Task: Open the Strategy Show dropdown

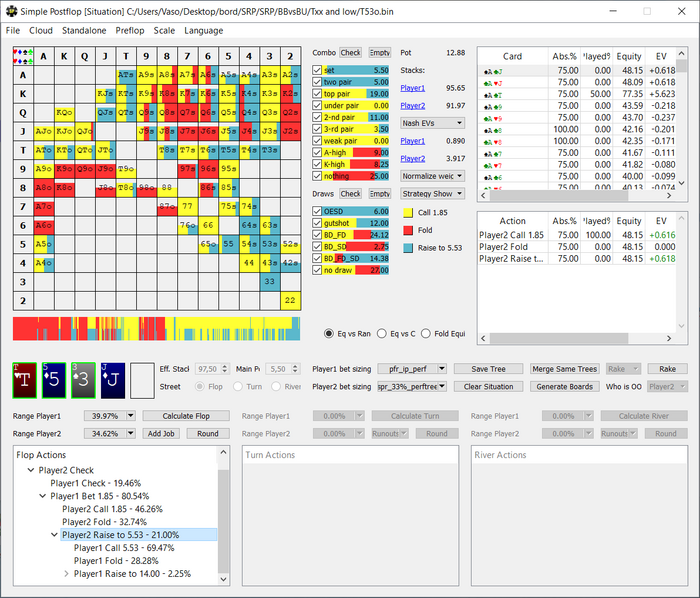Action: [432, 194]
